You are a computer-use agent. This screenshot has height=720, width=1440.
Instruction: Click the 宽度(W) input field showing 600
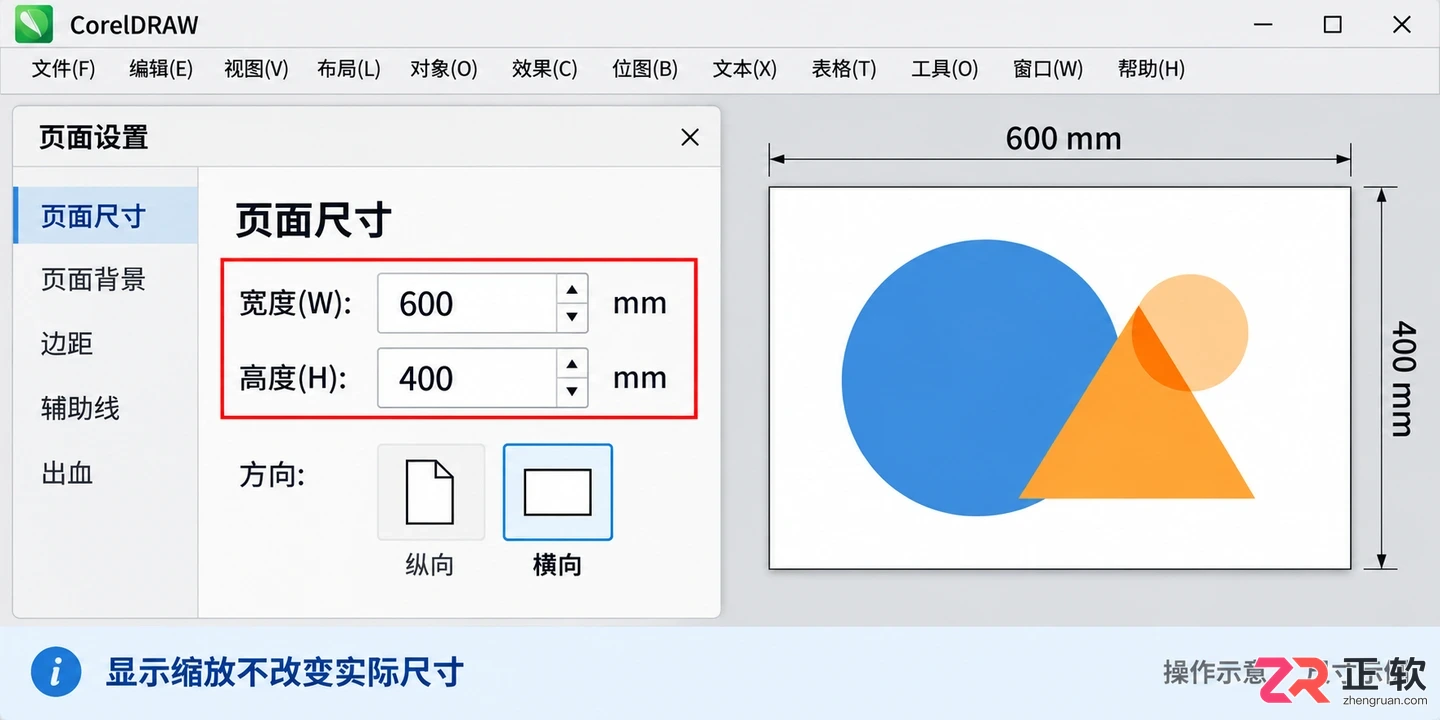(467, 303)
